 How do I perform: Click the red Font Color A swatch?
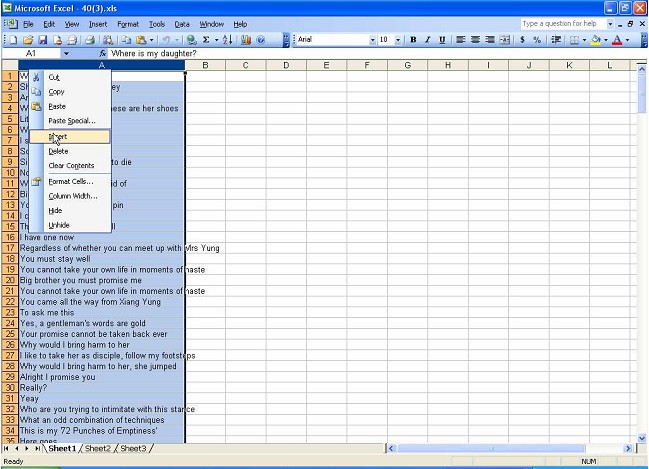tap(617, 40)
